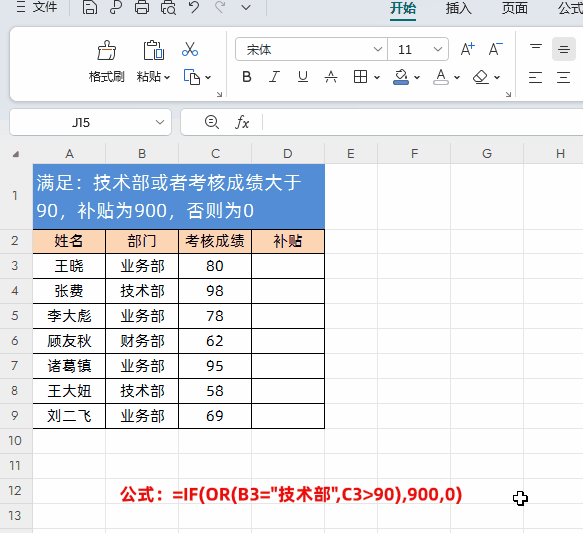Image resolution: width=583 pixels, height=533 pixels.
Task: Select cell with score 95
Action: click(215, 366)
